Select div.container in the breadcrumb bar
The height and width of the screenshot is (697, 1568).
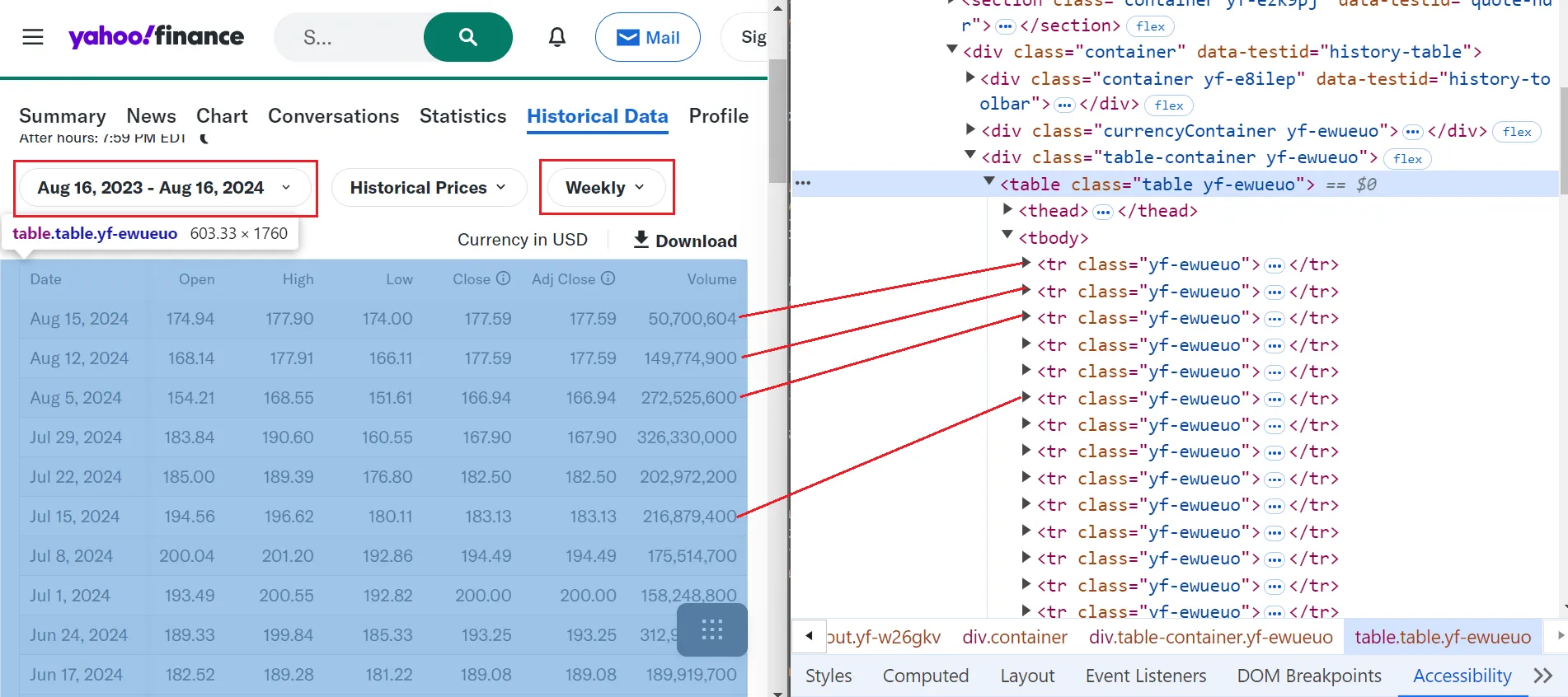click(1014, 637)
